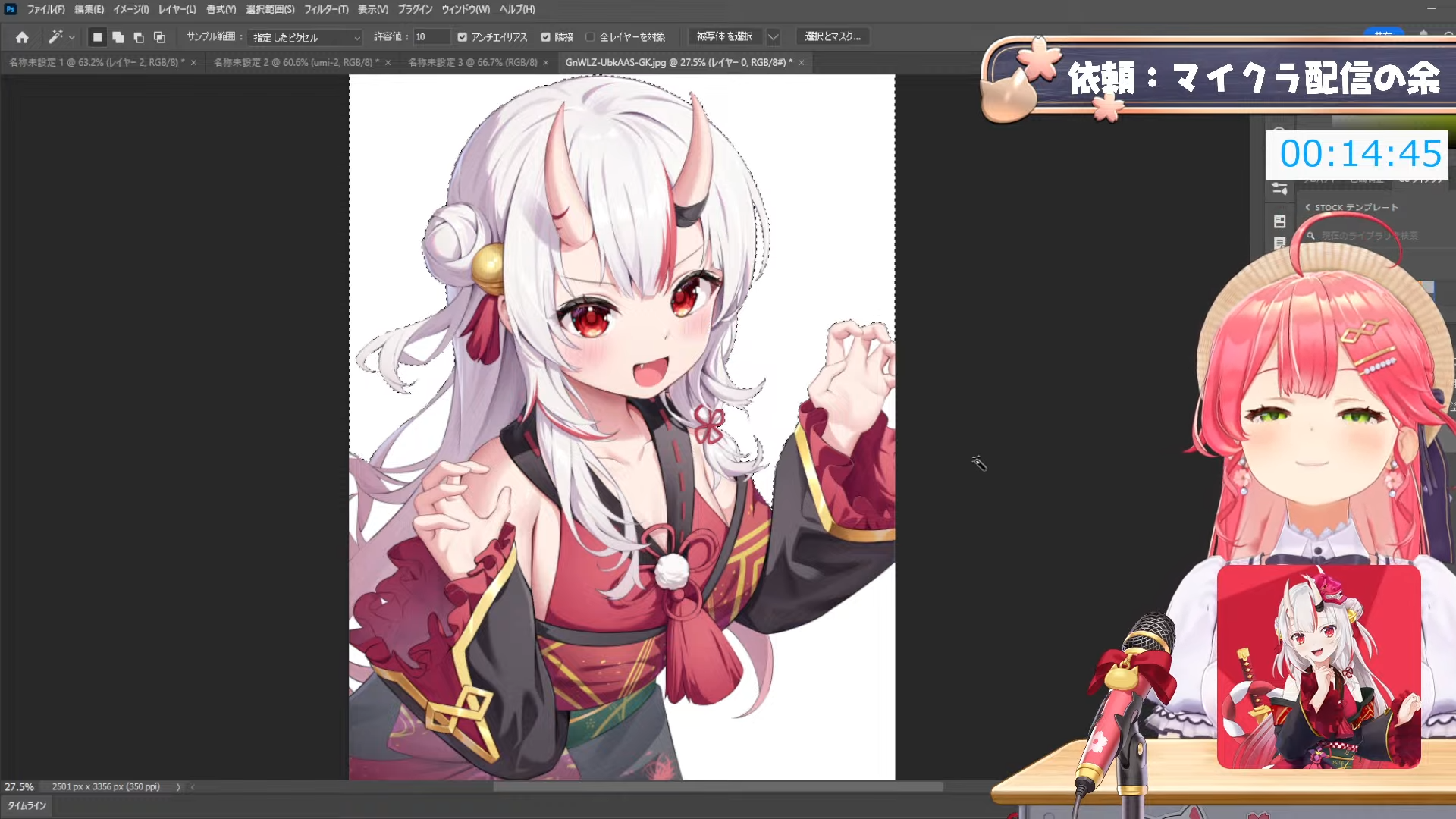Image resolution: width=1456 pixels, height=819 pixels.
Task: Select Intersect with Selection mode icon
Action: [x=159, y=37]
